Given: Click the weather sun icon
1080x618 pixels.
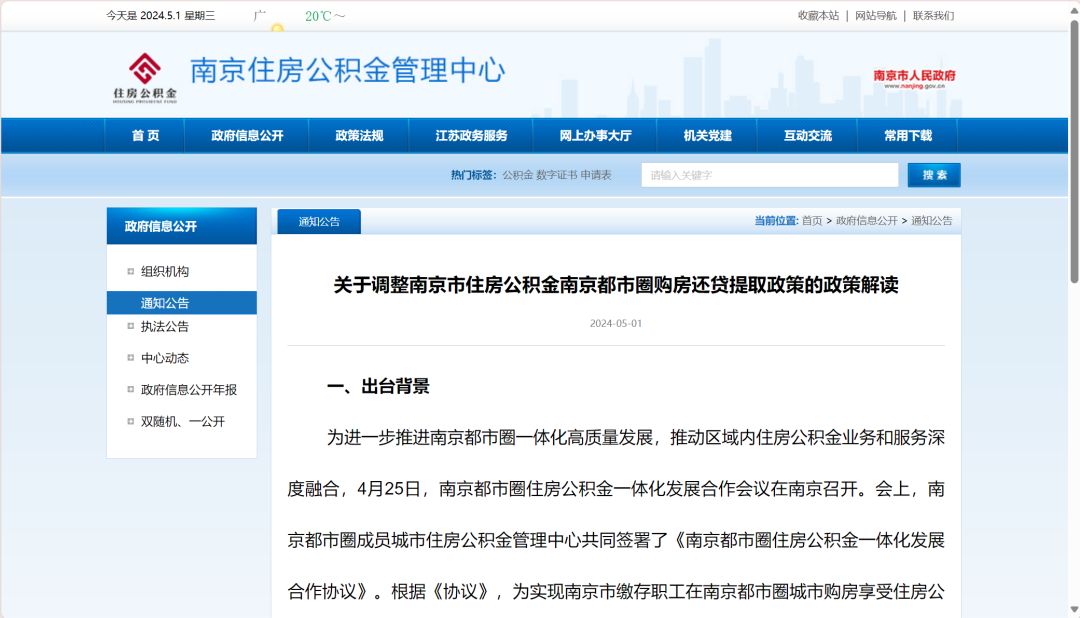Looking at the screenshot, I should (277, 27).
